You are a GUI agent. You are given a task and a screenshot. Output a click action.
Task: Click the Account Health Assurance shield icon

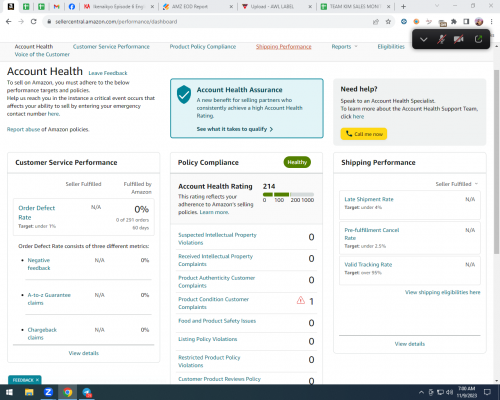click(x=184, y=94)
